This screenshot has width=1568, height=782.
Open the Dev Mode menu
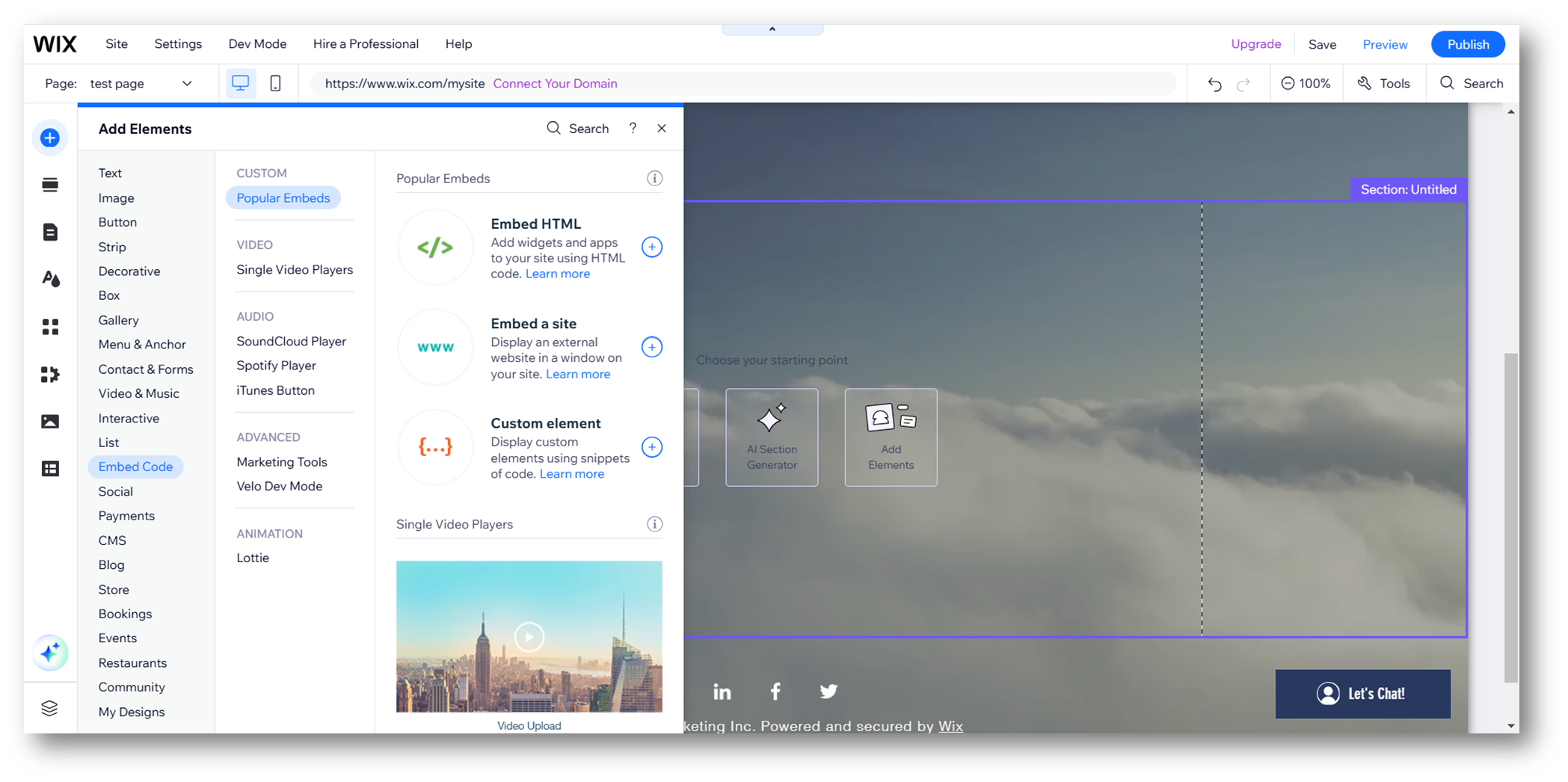pyautogui.click(x=257, y=43)
